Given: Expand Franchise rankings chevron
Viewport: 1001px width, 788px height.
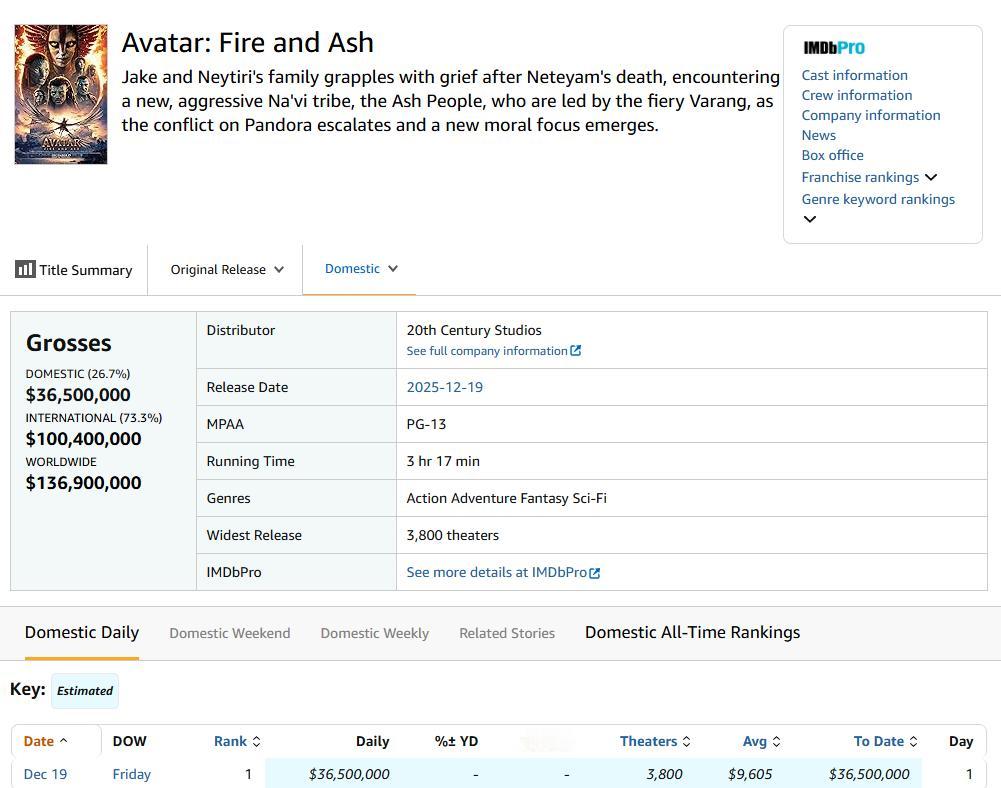Looking at the screenshot, I should click(x=931, y=177).
